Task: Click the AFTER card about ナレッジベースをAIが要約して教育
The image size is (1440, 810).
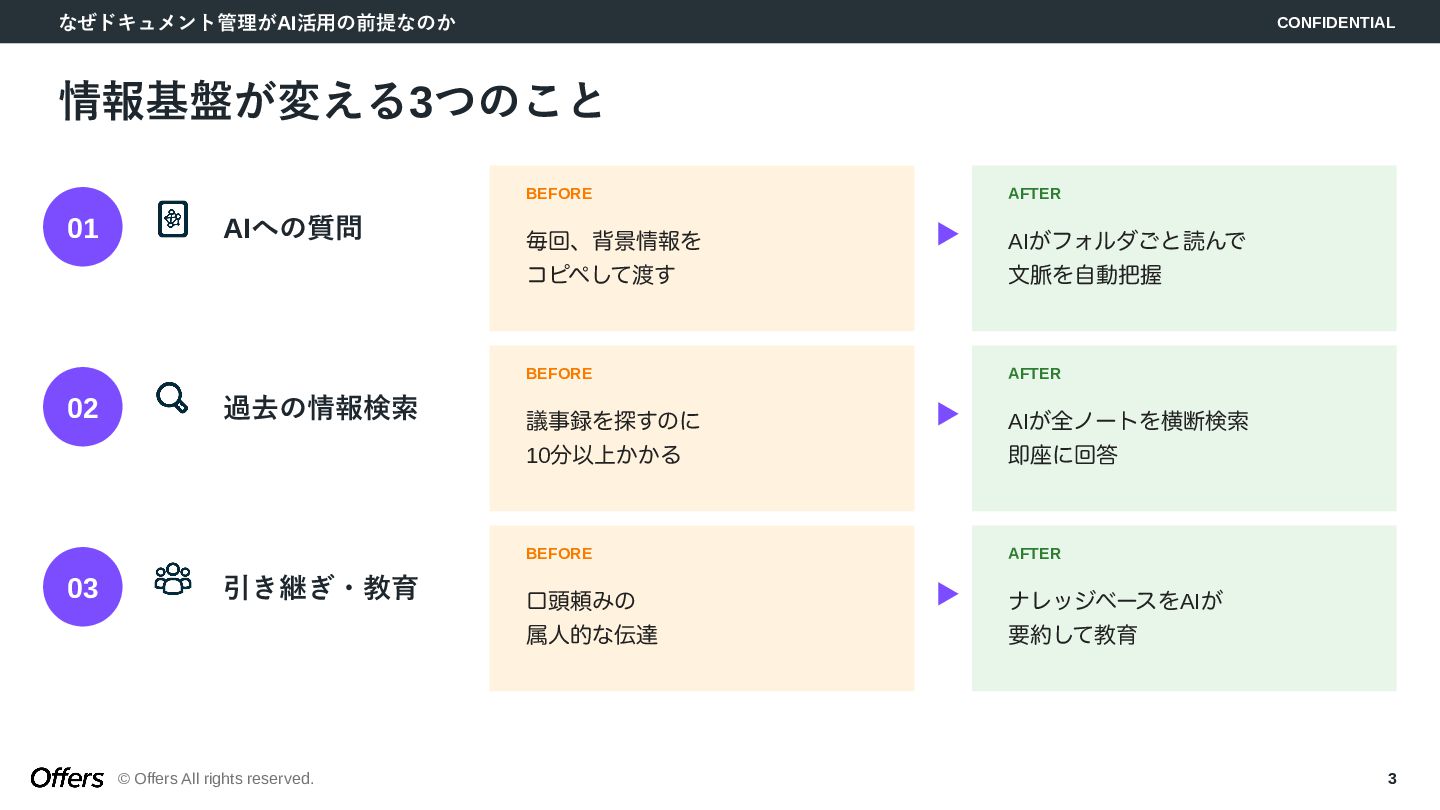Action: [x=1184, y=608]
